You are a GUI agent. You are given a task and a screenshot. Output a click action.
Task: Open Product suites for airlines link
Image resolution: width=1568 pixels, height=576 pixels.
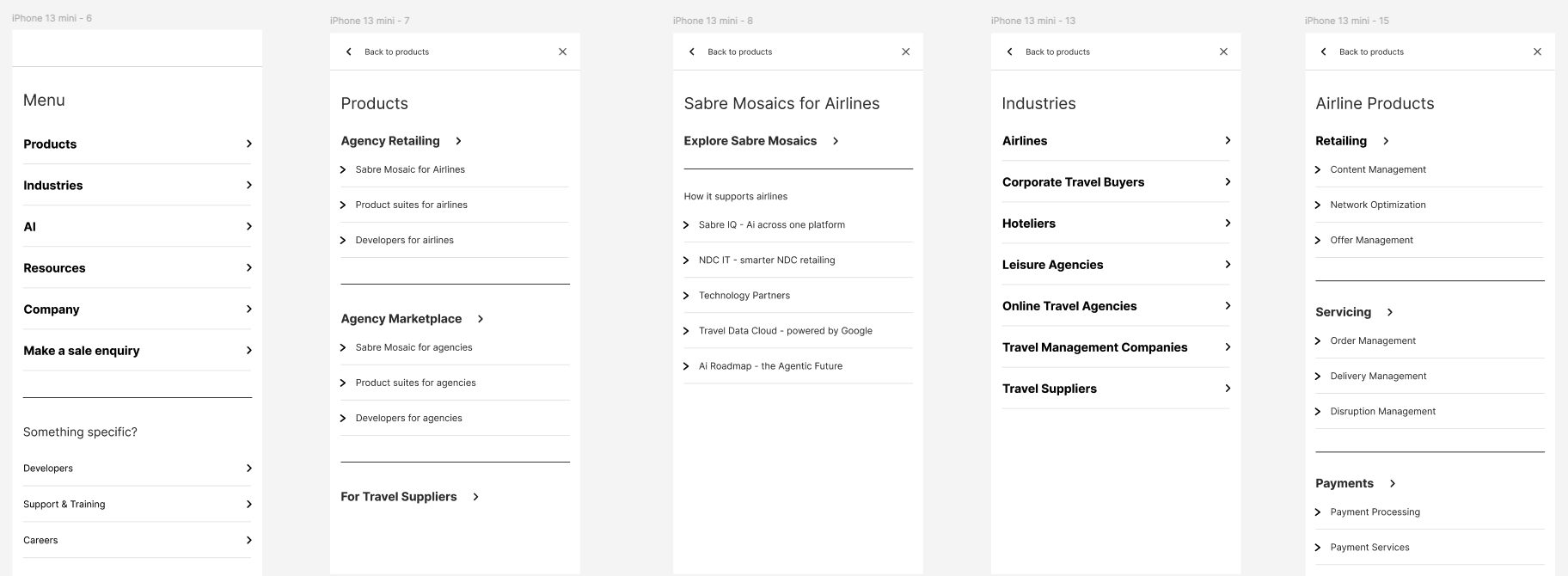pos(412,205)
